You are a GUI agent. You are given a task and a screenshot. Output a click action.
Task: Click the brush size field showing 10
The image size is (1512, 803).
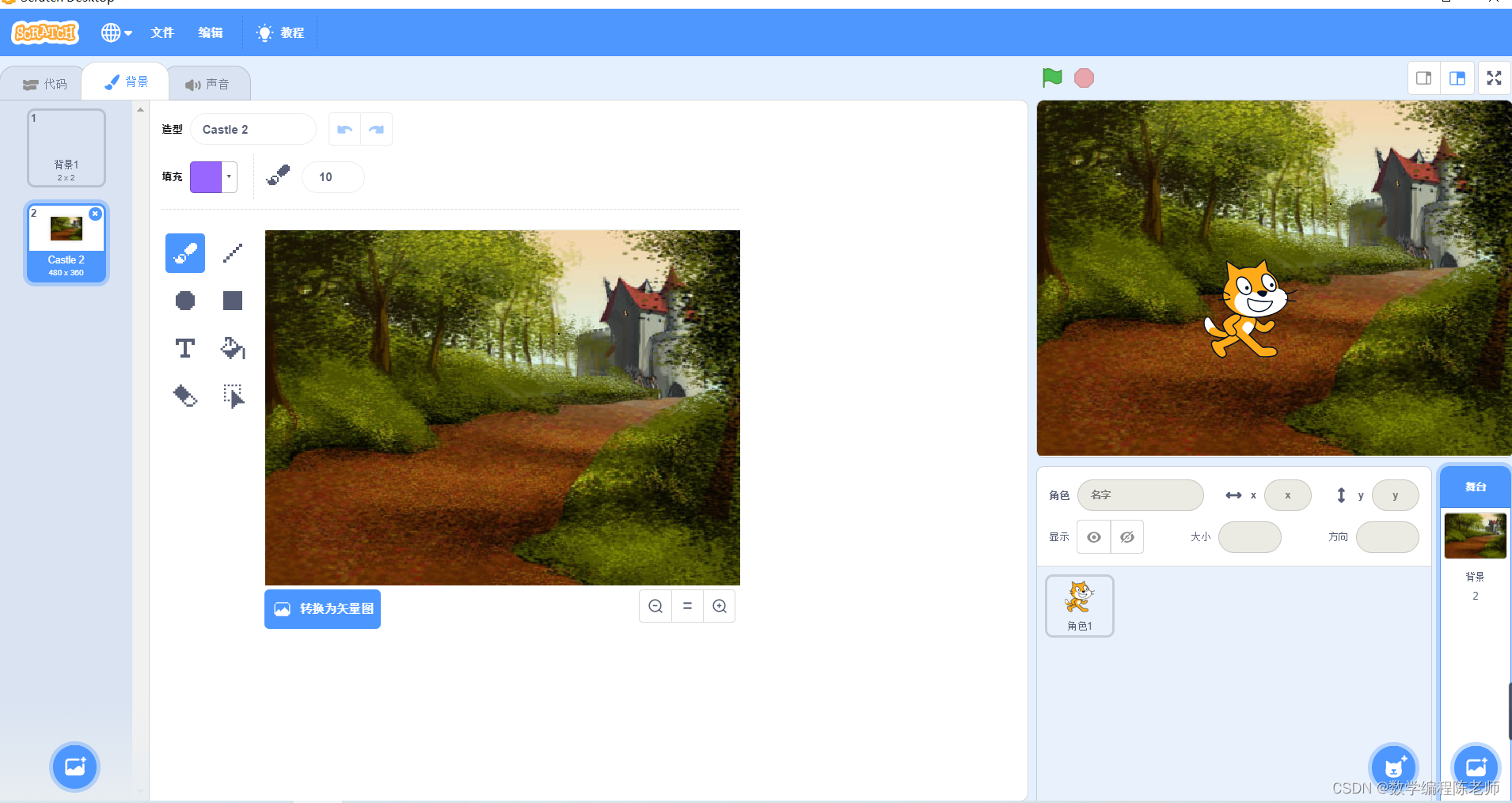(x=332, y=177)
